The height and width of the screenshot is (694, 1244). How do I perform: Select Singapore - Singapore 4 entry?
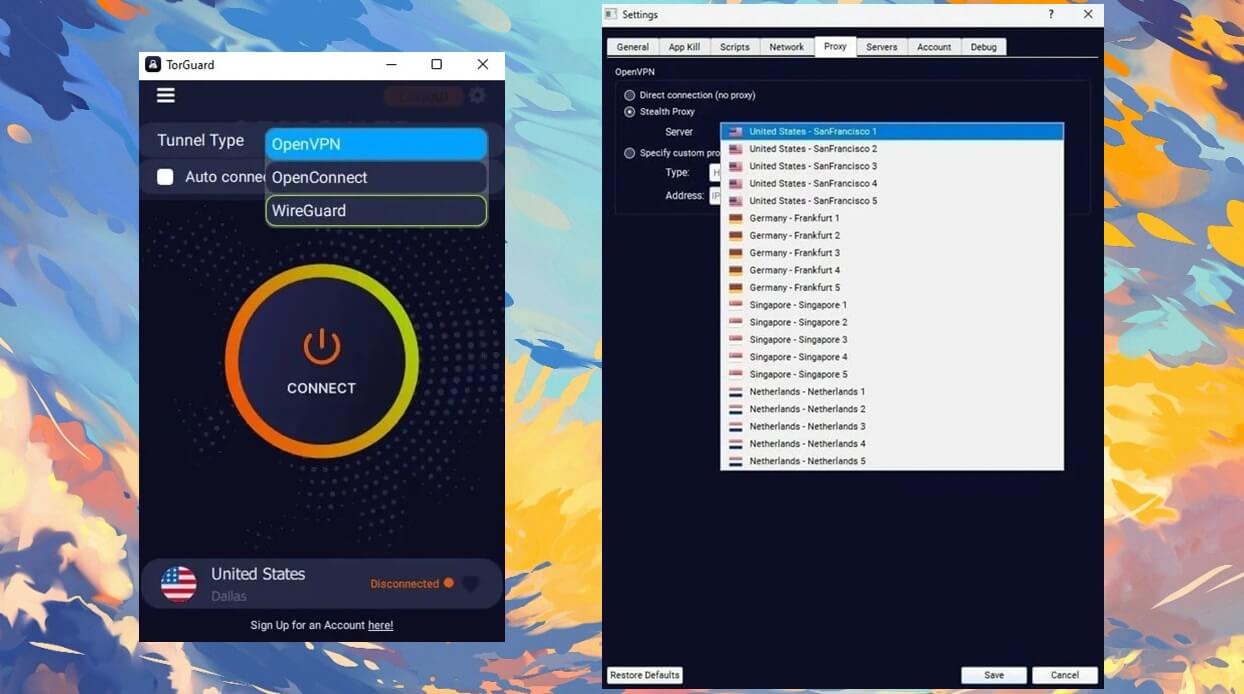point(892,357)
